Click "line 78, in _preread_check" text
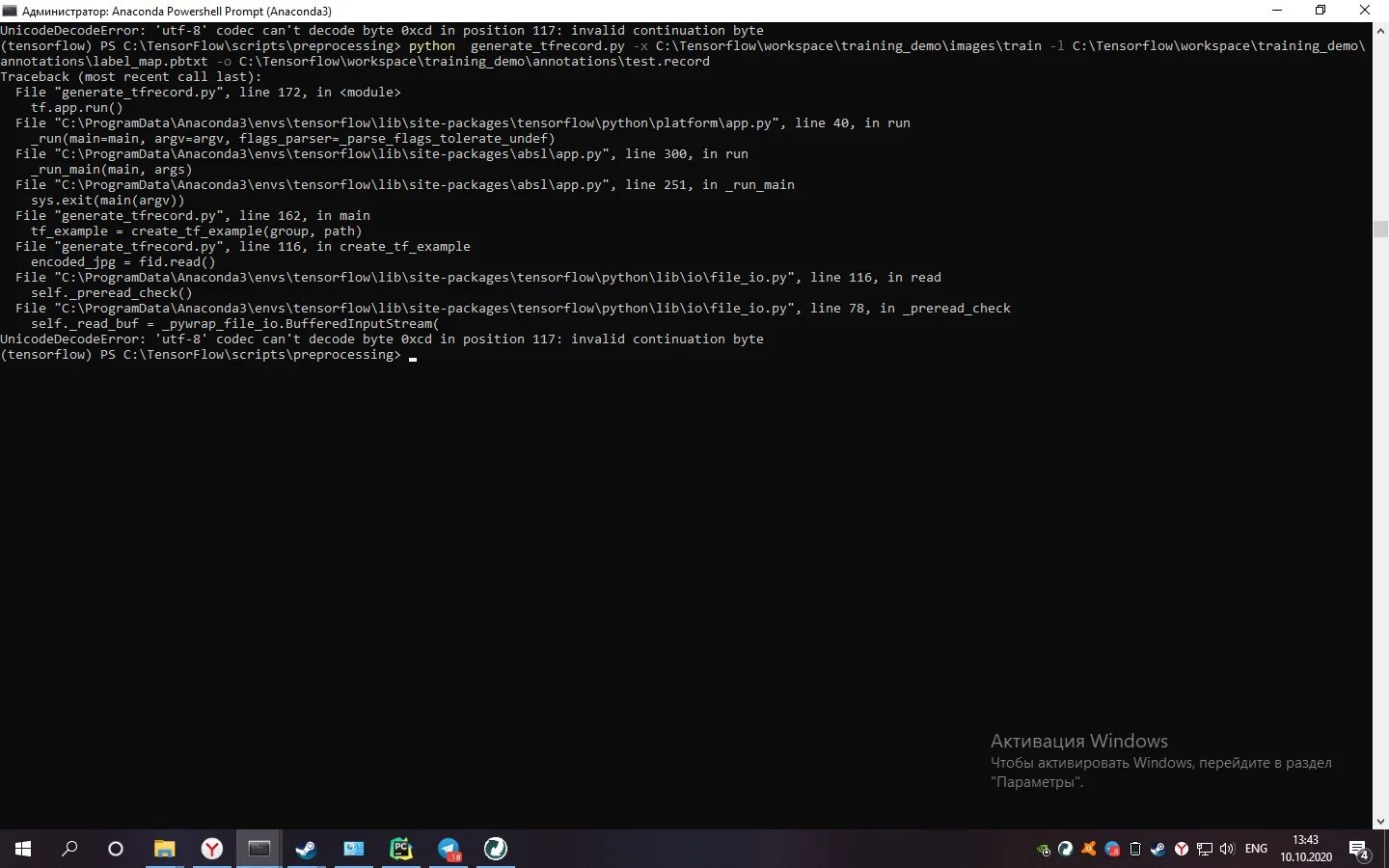The width and height of the screenshot is (1389, 868). click(x=911, y=308)
